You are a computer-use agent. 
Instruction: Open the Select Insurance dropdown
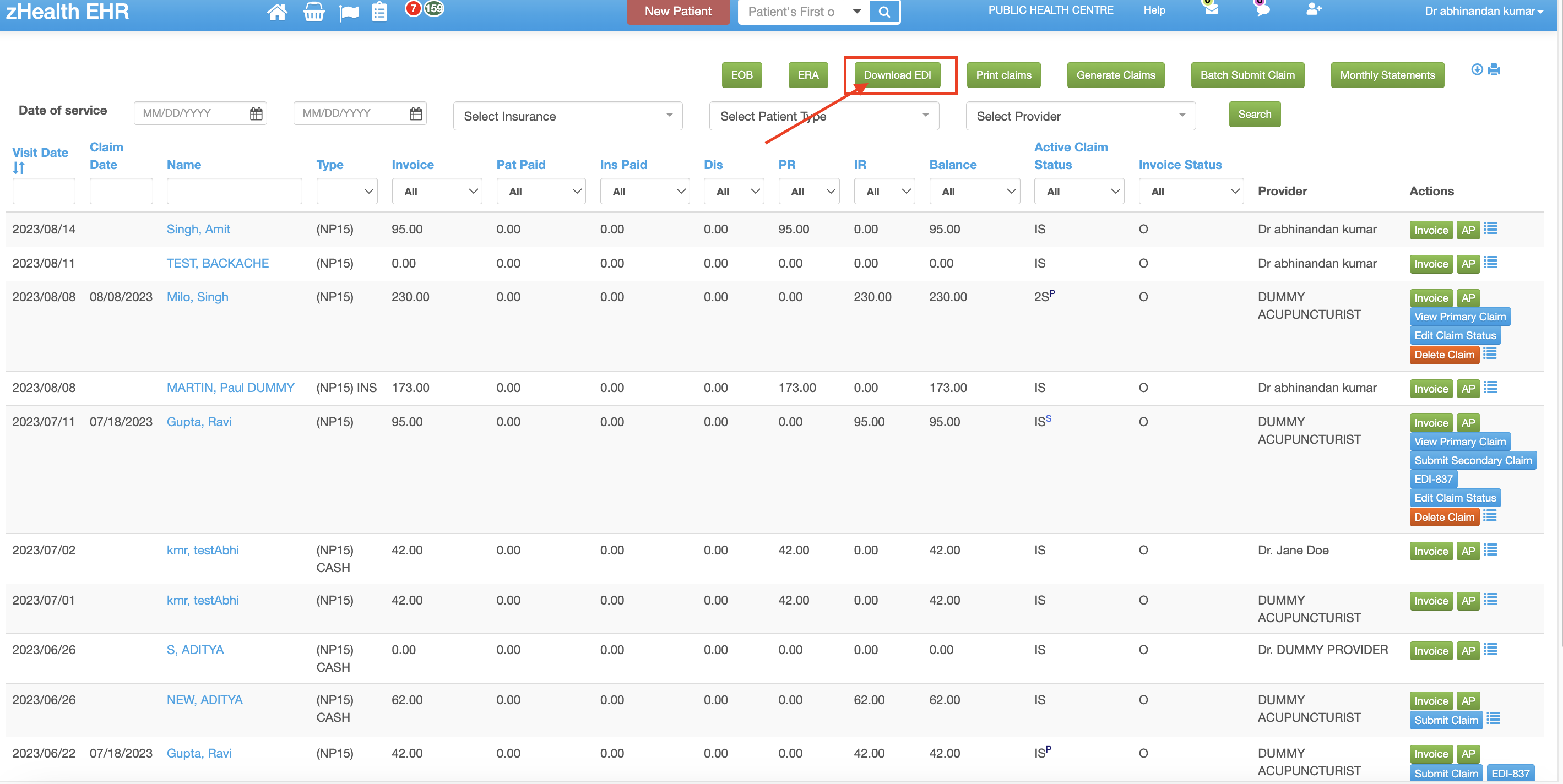[x=567, y=116]
